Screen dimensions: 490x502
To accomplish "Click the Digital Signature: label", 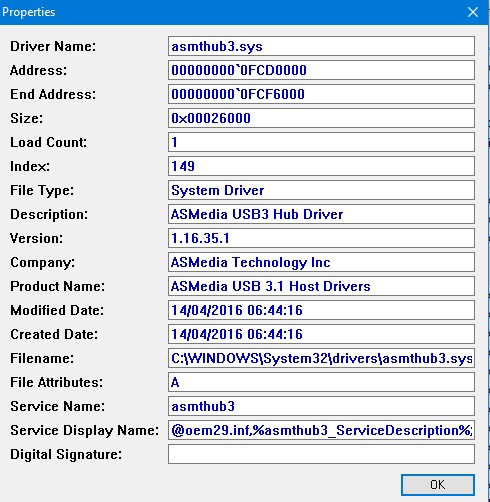I will pos(66,455).
